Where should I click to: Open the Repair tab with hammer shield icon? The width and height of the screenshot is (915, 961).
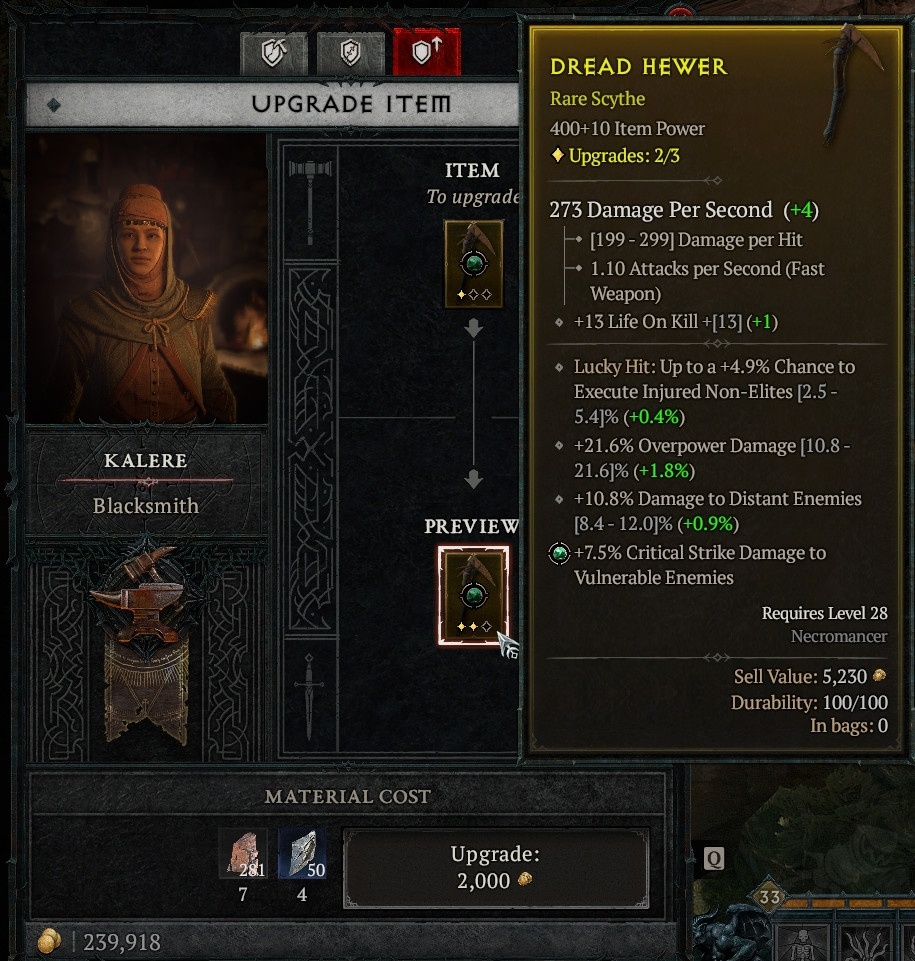(274, 53)
